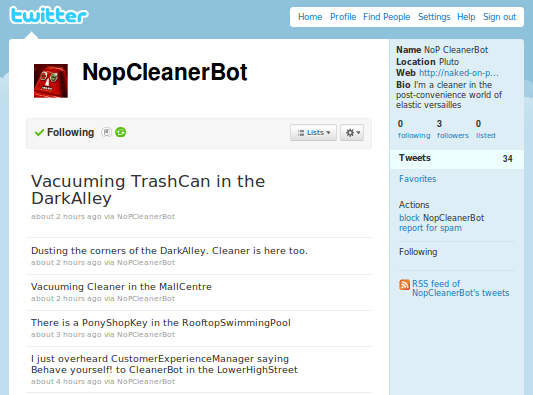Screen dimensions: 533x395
Task: Click the mobile device updates icon
Action: [x=107, y=132]
